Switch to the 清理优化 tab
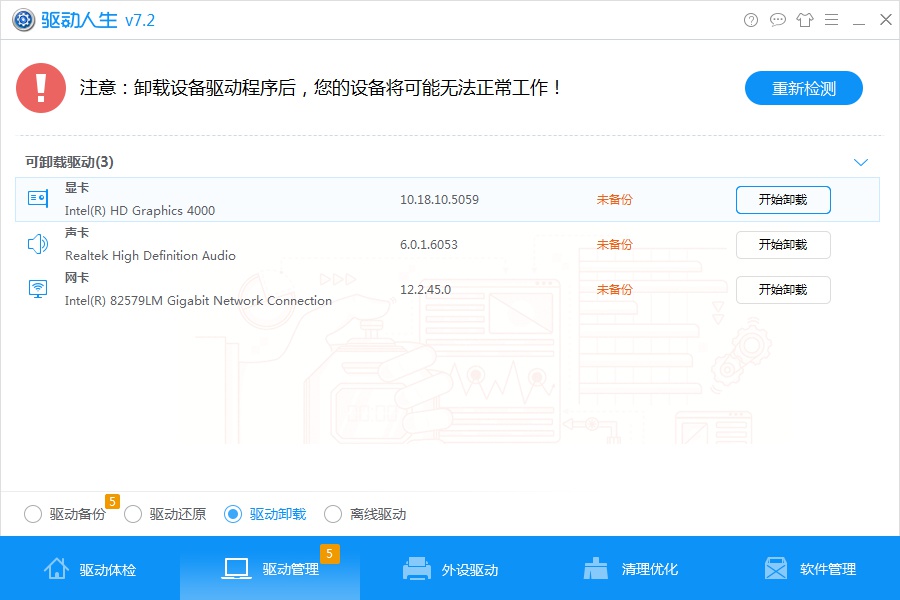This screenshot has width=900, height=600. 630,568
